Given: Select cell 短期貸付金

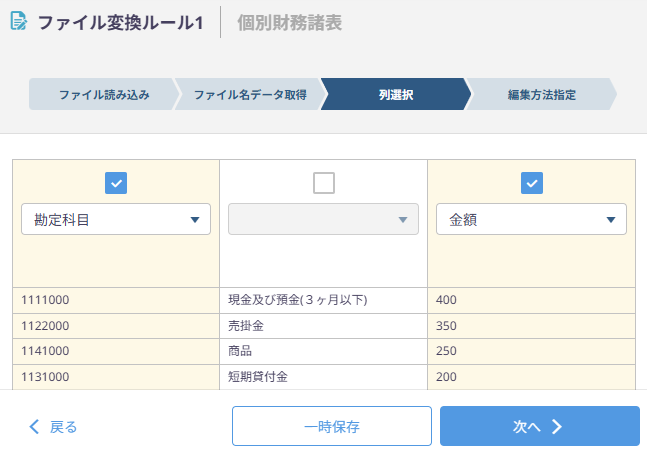Looking at the screenshot, I should click(324, 377).
